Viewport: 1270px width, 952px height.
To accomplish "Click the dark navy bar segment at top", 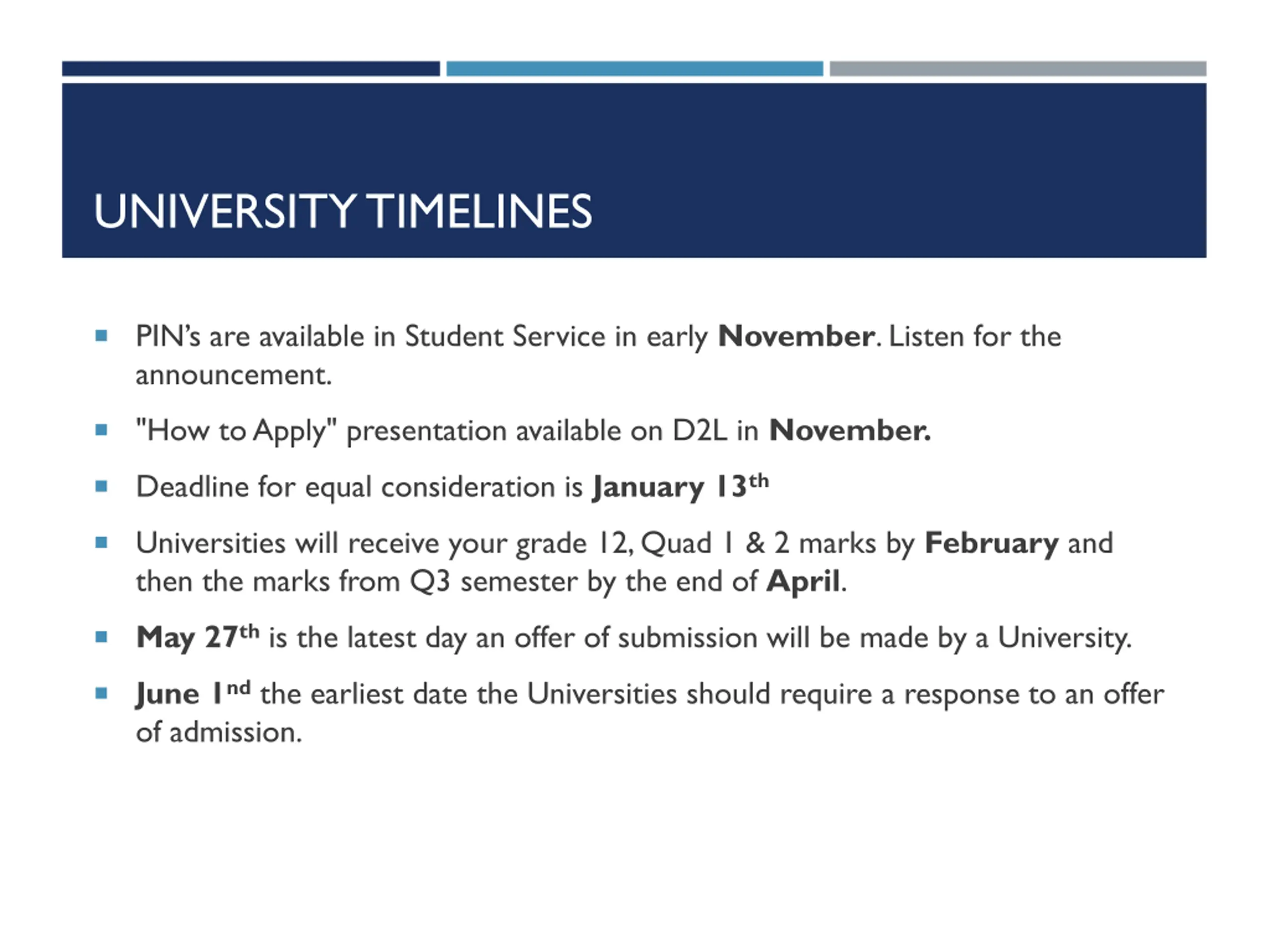I will click(251, 69).
